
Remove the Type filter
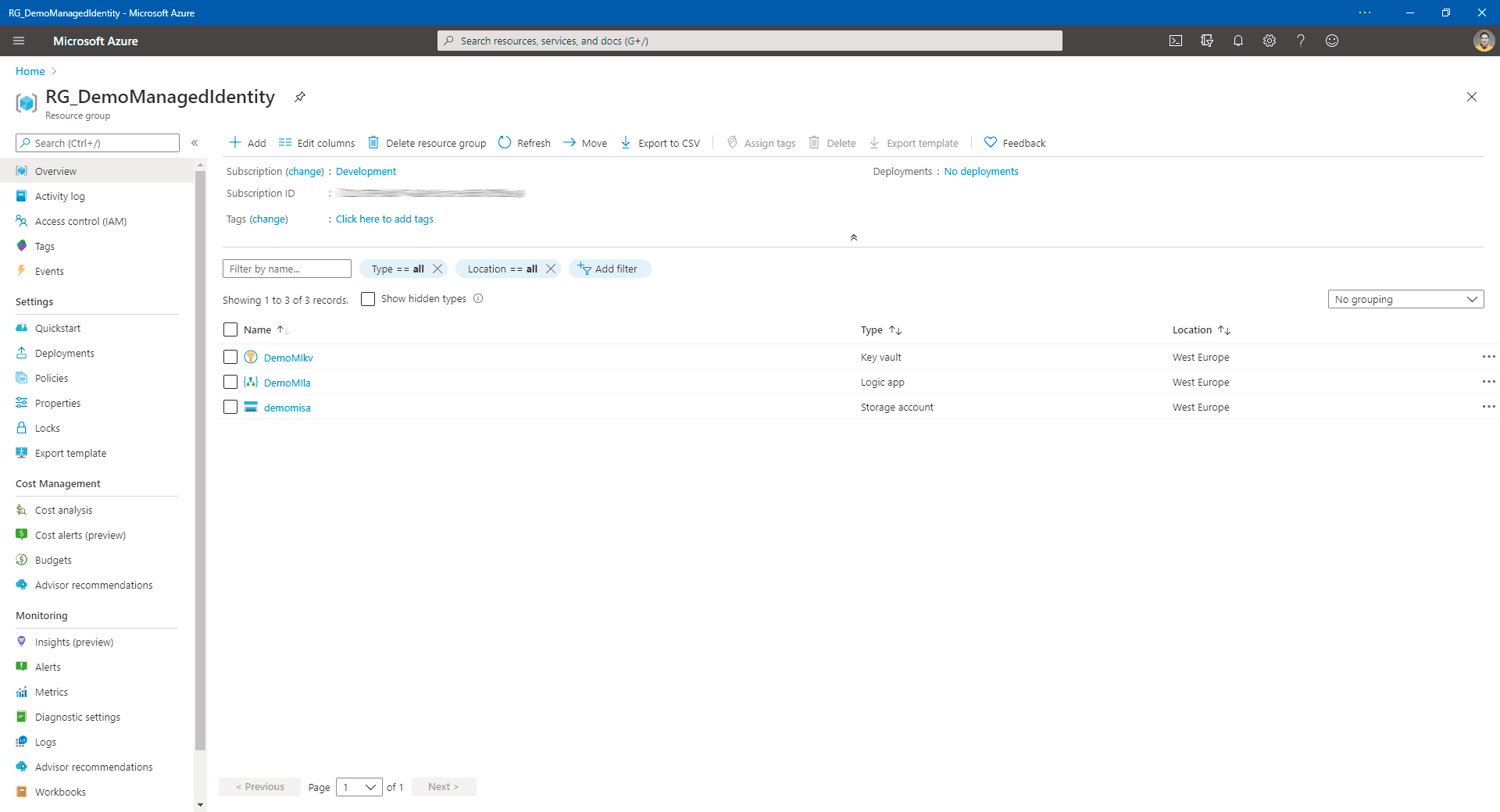pyautogui.click(x=437, y=269)
